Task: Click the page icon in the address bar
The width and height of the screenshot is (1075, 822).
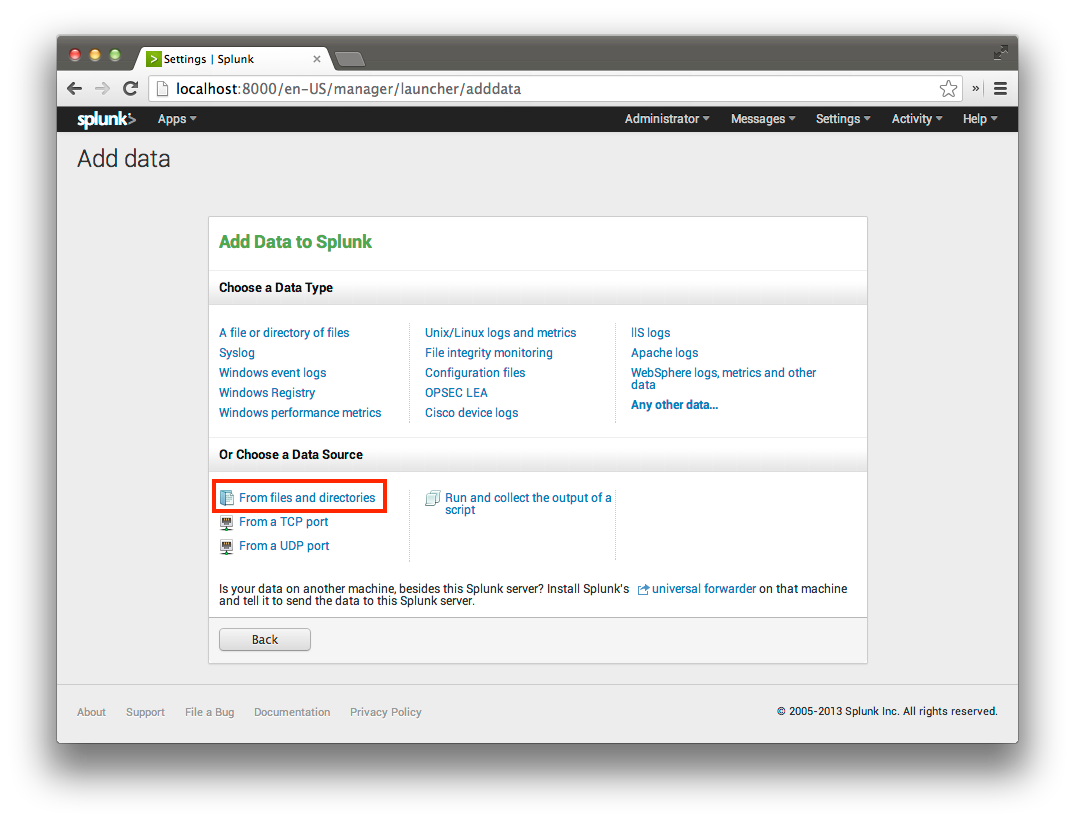Action: (162, 88)
